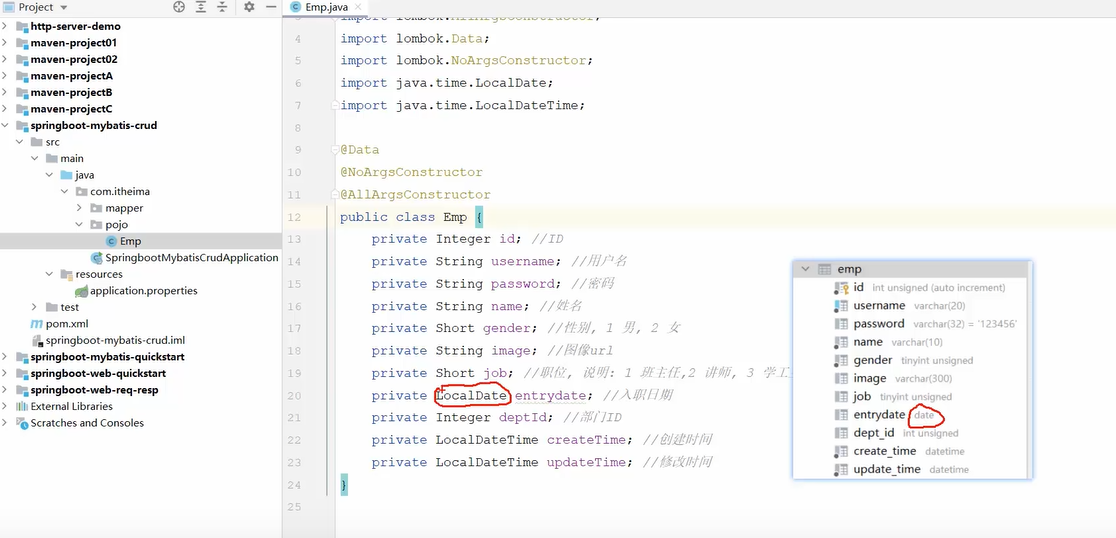Viewport: 1116px width, 538px height.
Task: Click External Libraries bar-chart icon
Action: [21, 406]
